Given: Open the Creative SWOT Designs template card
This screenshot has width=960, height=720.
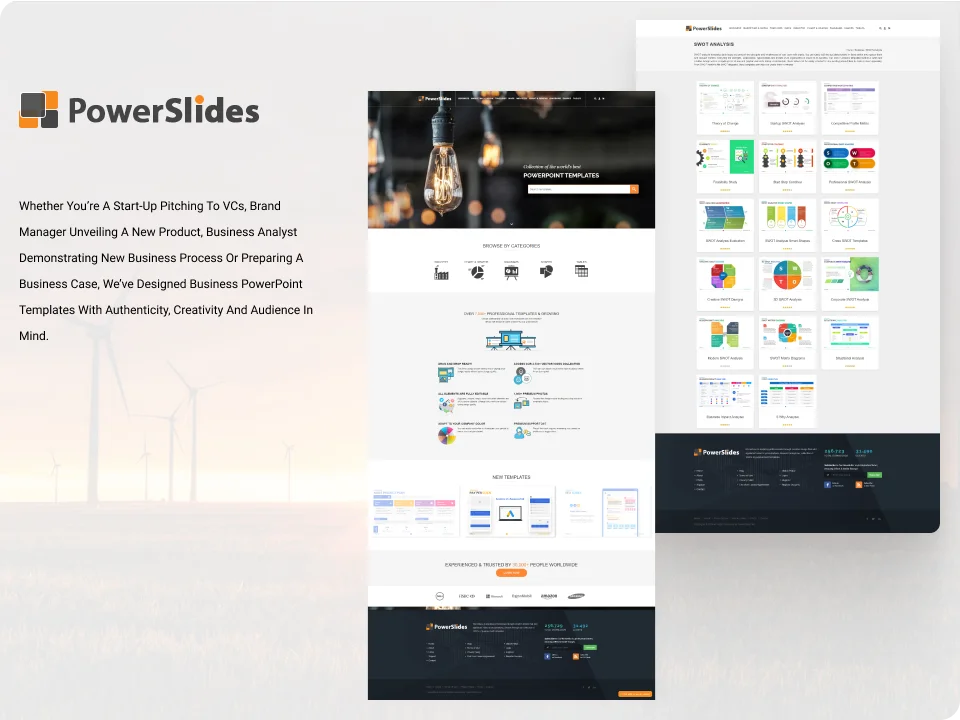Looking at the screenshot, I should tap(725, 284).
